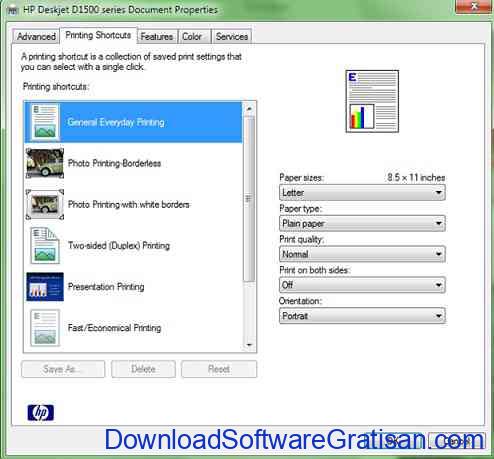494x459 pixels.
Task: Open the Orientation dropdown showing Portrait
Action: tap(362, 316)
